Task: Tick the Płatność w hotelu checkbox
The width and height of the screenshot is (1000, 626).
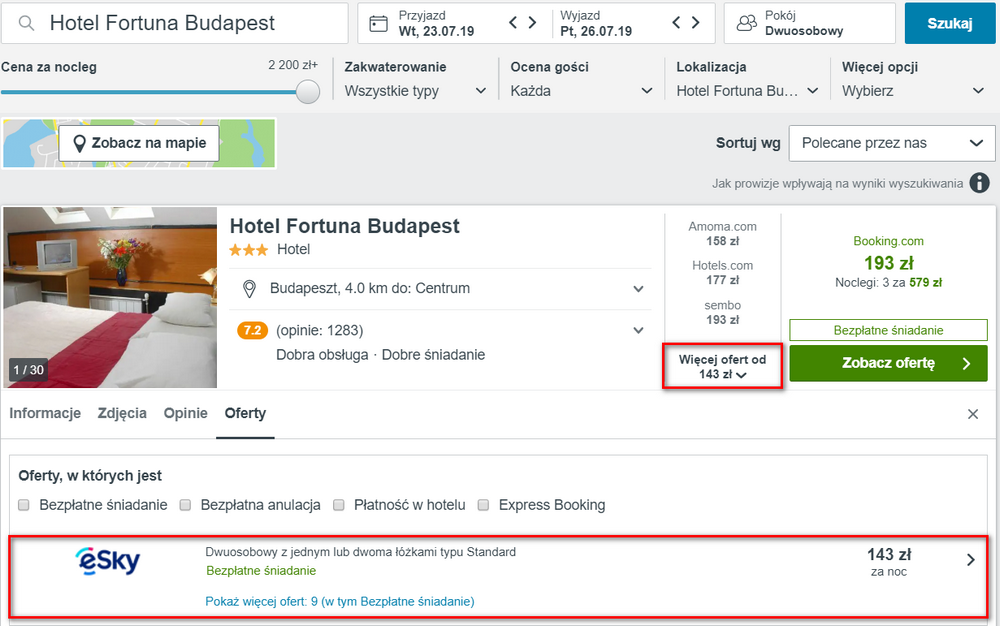Action: [339, 505]
